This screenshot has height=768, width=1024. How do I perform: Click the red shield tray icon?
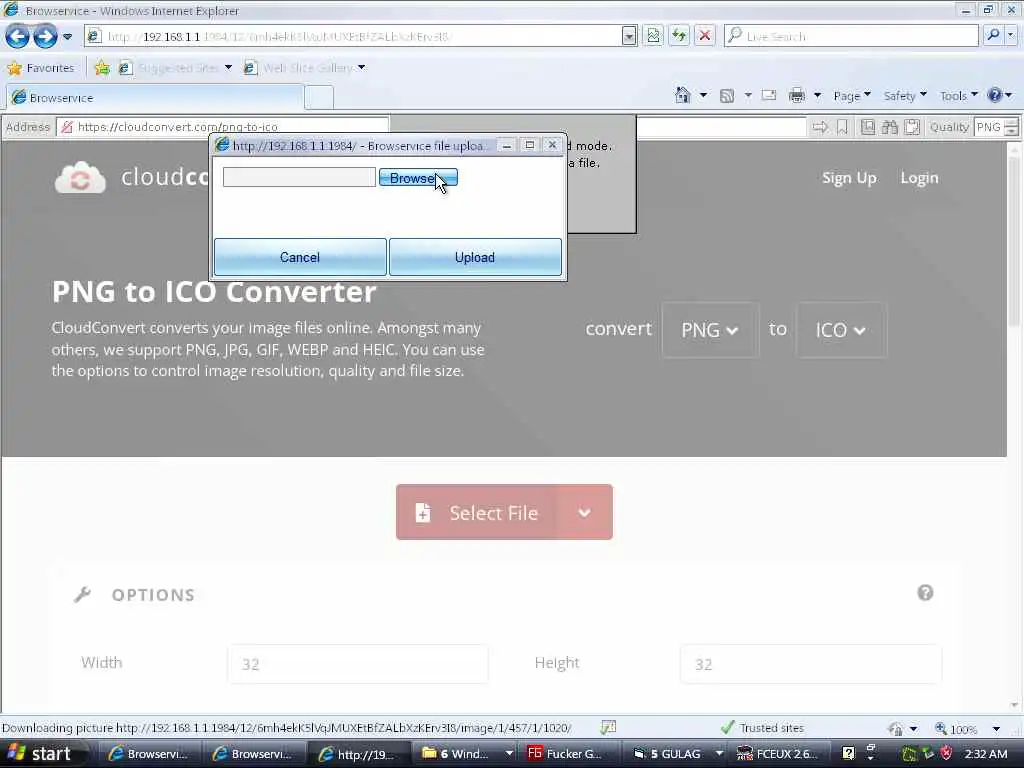tap(946, 754)
